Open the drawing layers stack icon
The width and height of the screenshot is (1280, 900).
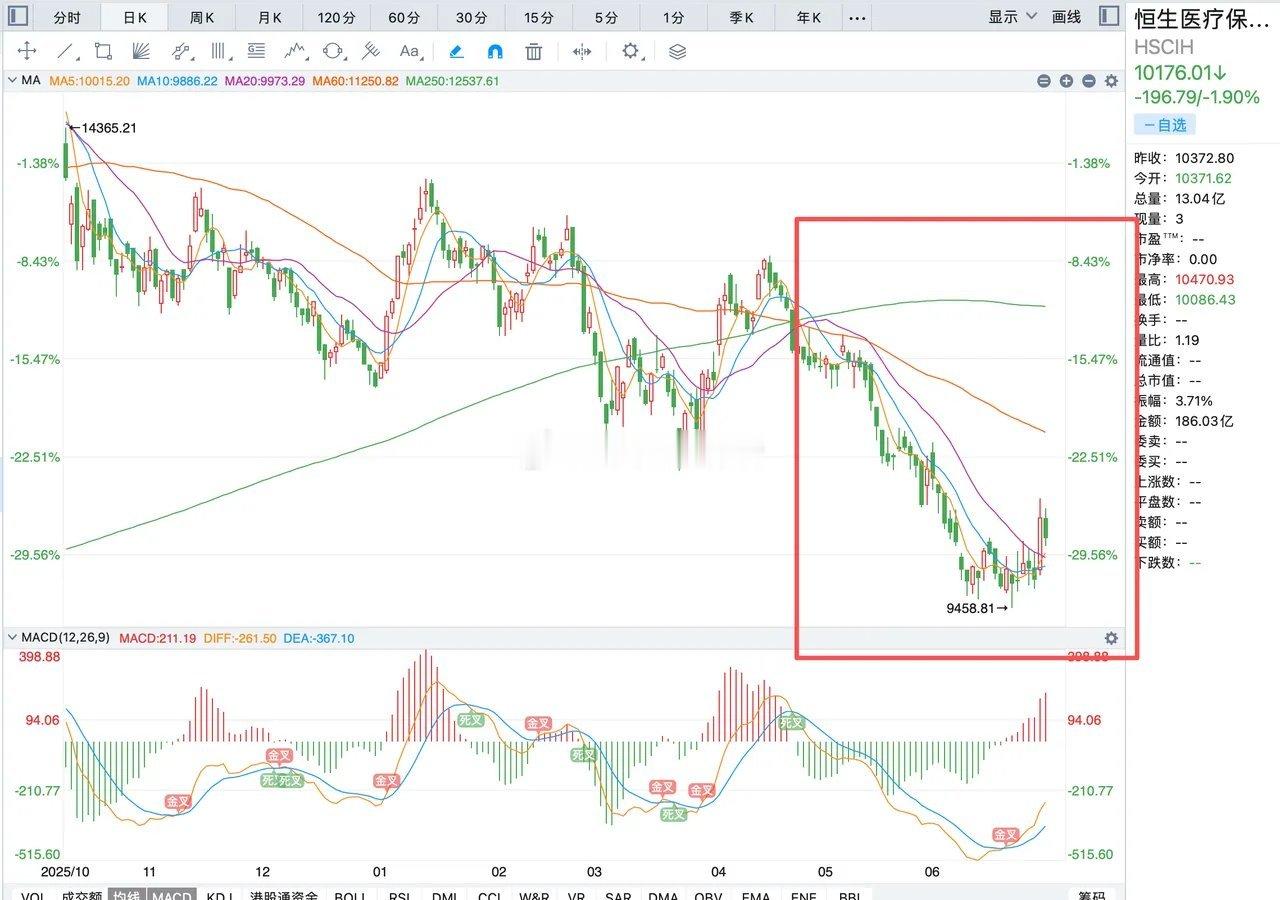(x=677, y=51)
